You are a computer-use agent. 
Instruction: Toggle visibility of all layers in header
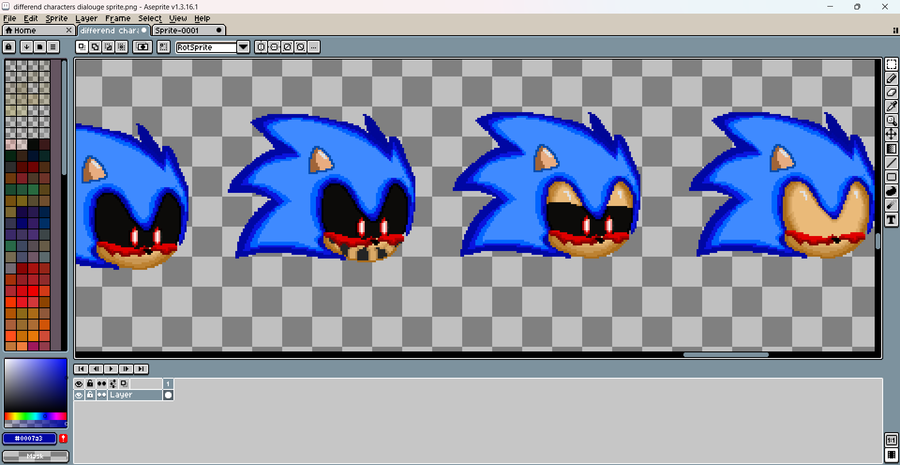[x=79, y=383]
